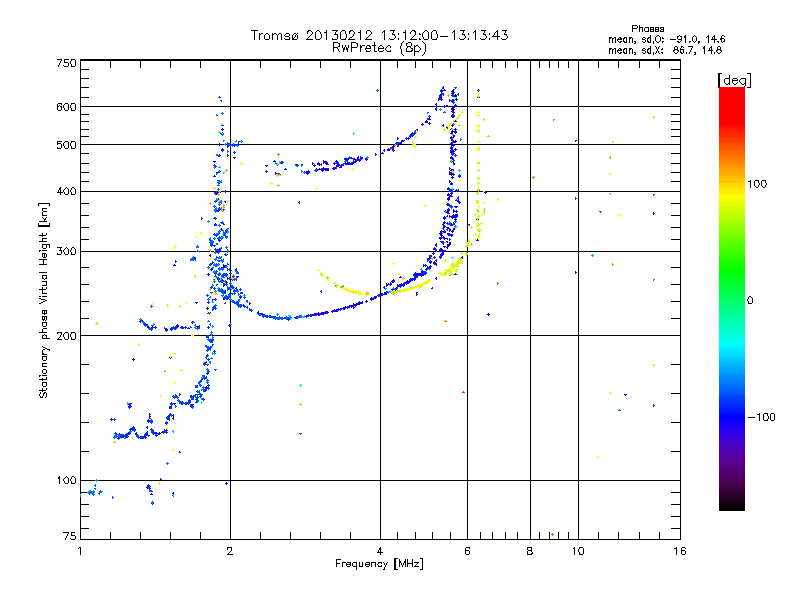Screen dimensions: 800x600
Task: Click the "mean, sd,X: 86.7, 14.8" line
Action: (x=665, y=50)
